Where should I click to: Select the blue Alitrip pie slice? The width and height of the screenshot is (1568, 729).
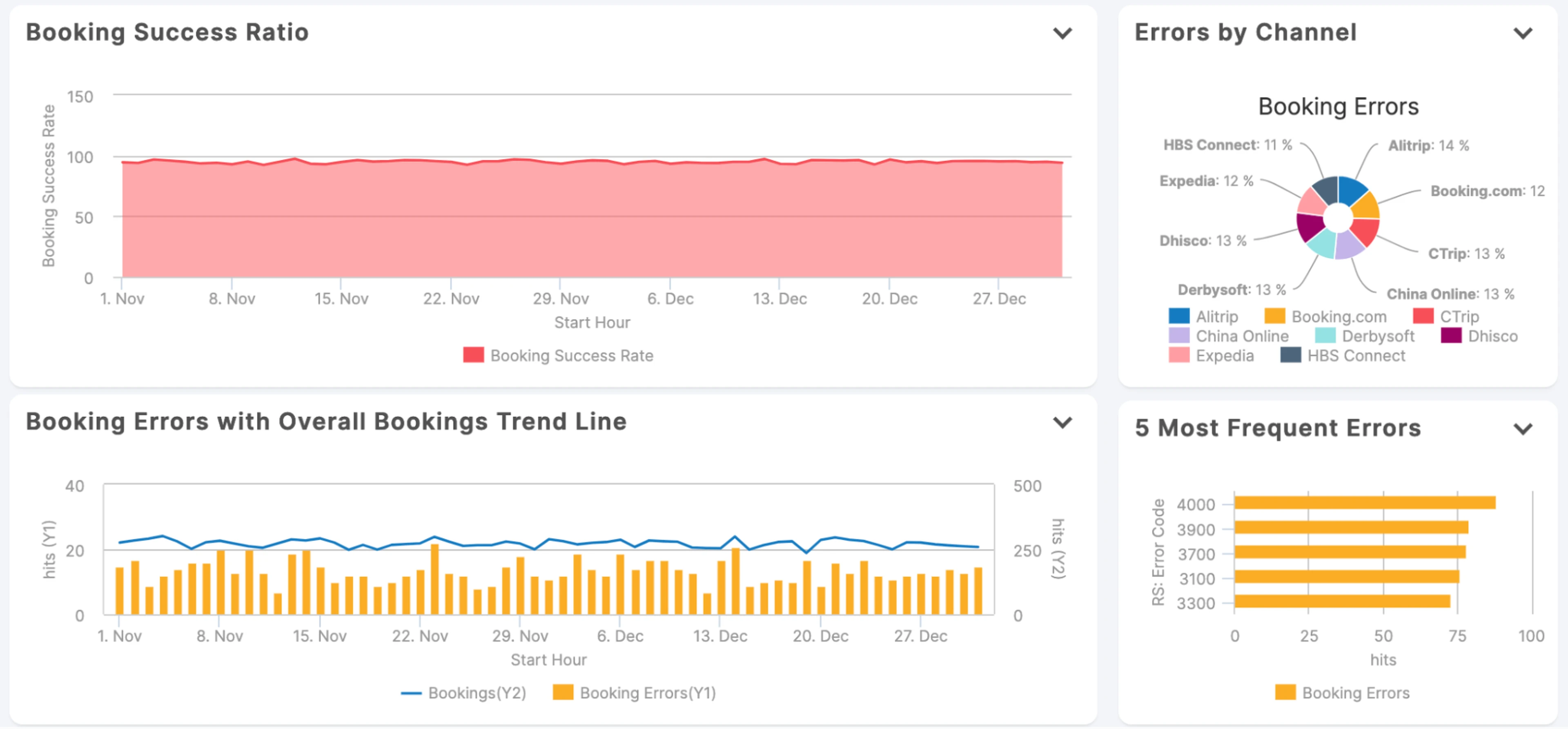pyautogui.click(x=1351, y=190)
